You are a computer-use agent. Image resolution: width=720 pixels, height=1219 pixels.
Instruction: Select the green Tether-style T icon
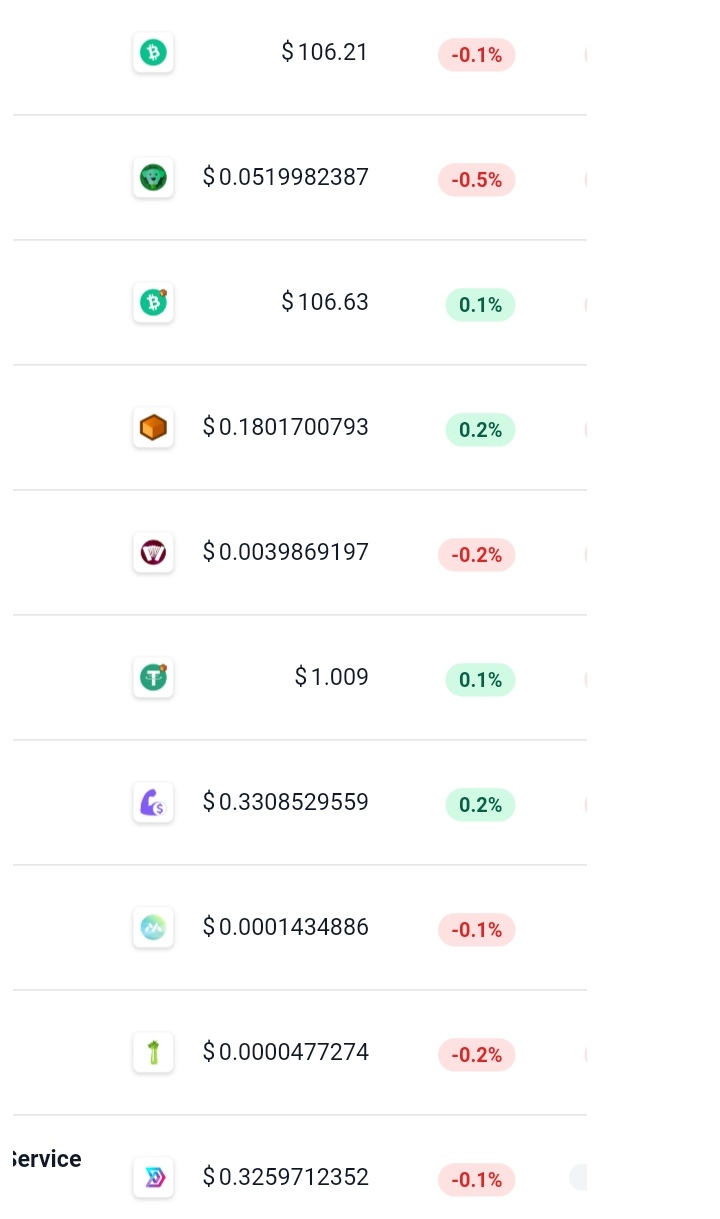click(x=153, y=678)
